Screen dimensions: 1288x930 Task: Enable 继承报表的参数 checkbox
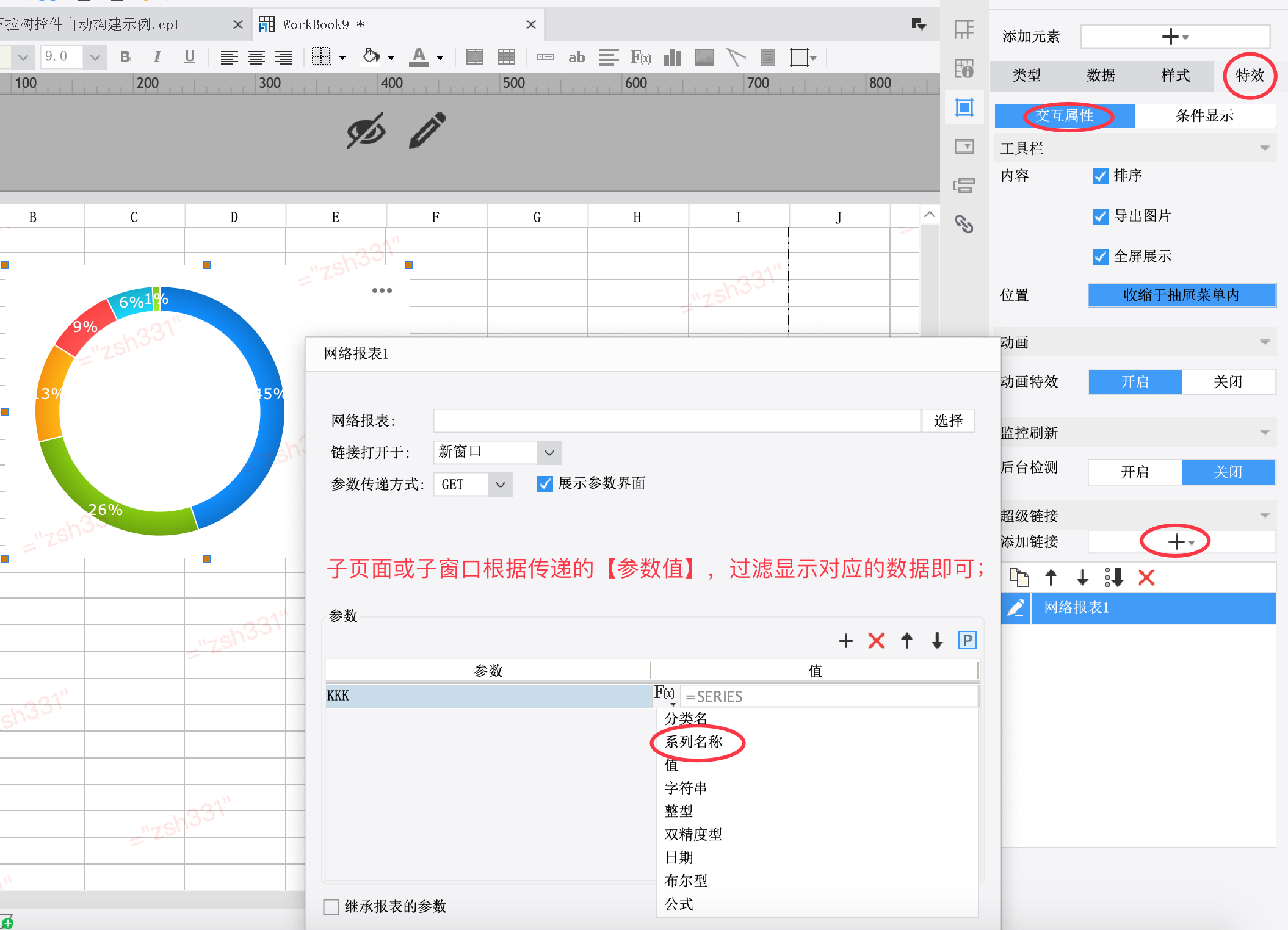(331, 907)
